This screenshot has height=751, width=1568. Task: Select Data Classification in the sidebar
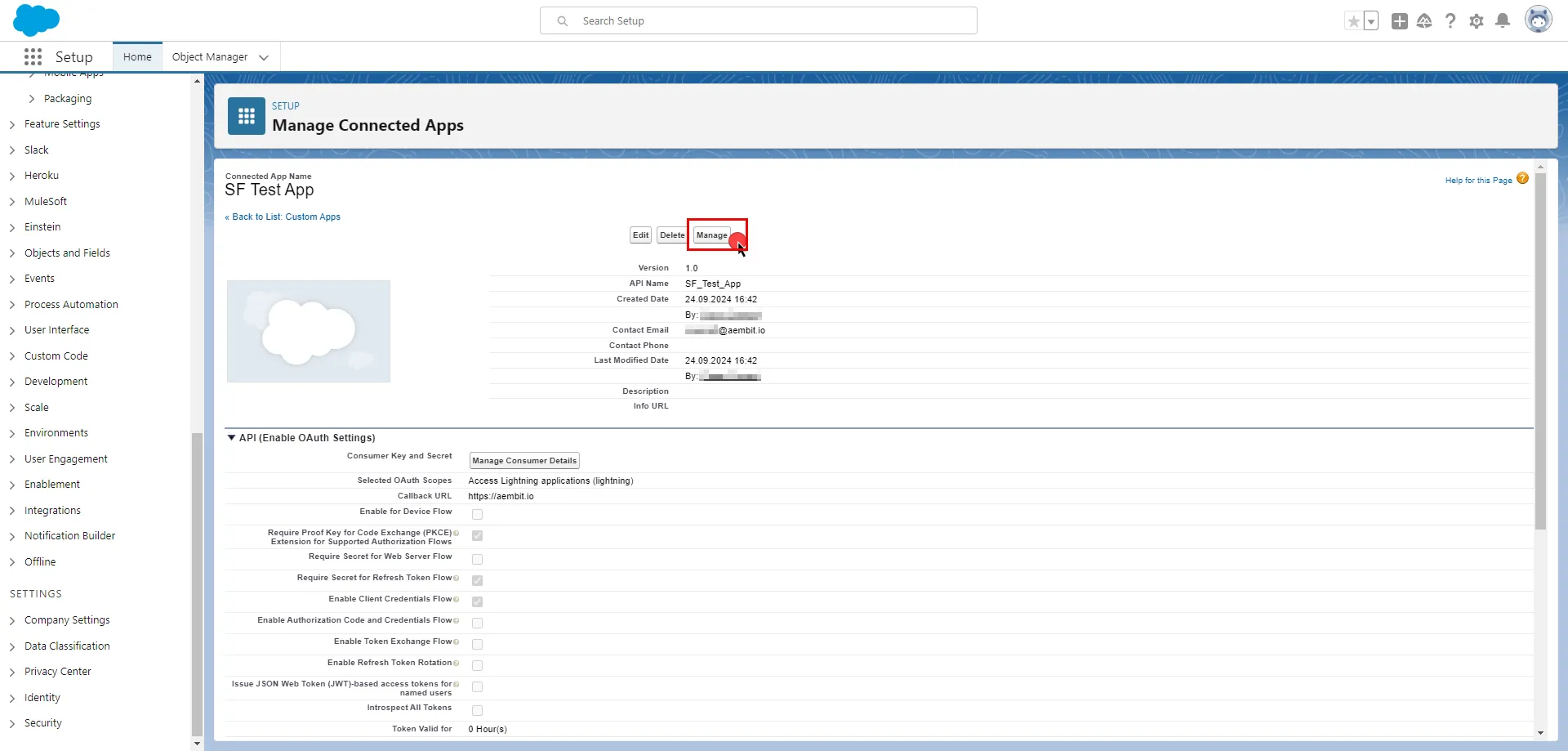[67, 646]
